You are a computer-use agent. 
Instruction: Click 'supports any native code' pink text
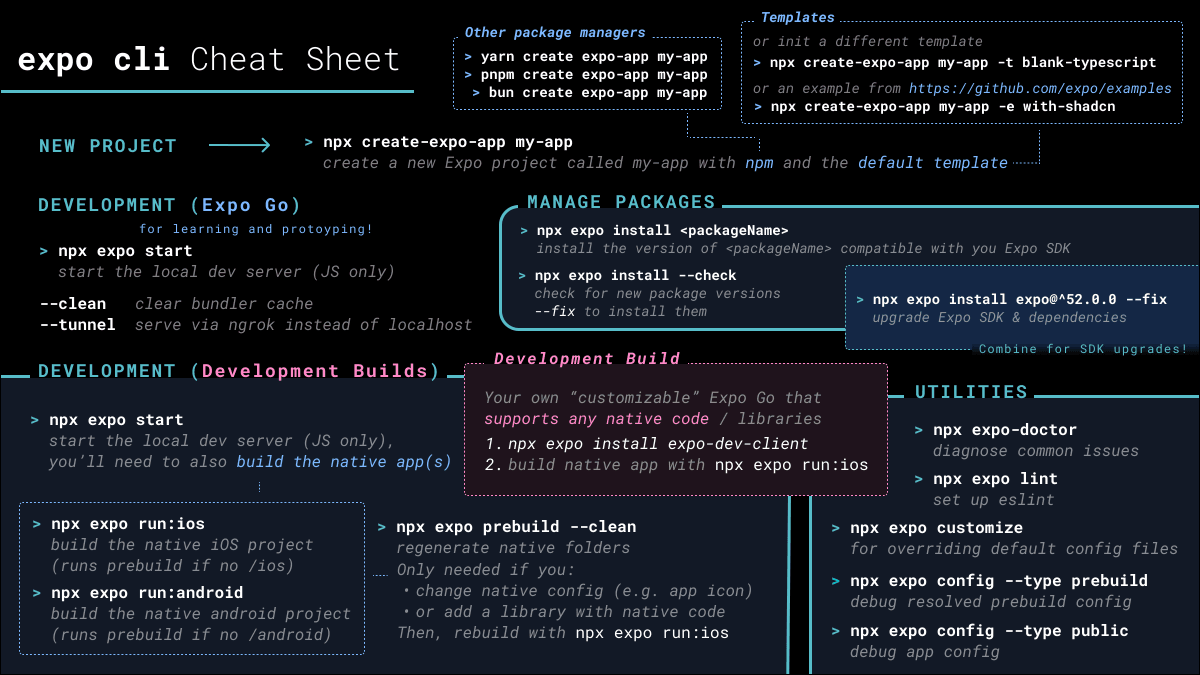click(x=596, y=419)
